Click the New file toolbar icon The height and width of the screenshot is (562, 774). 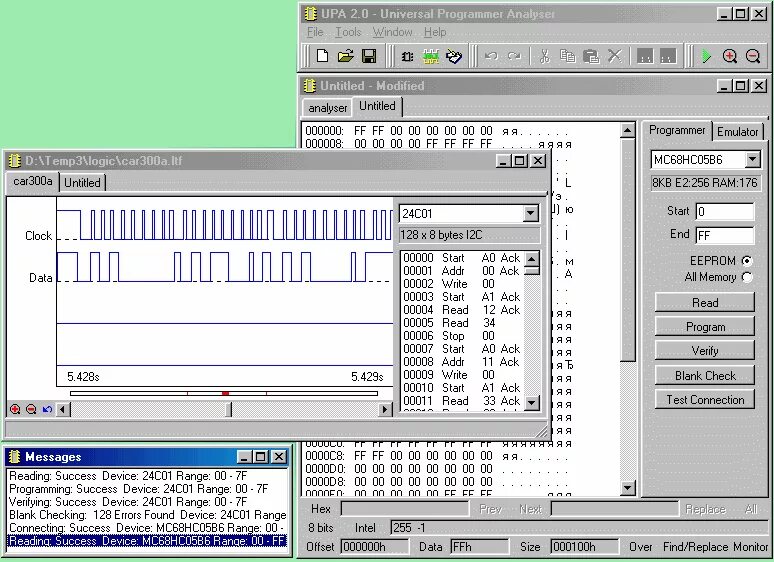[x=322, y=56]
